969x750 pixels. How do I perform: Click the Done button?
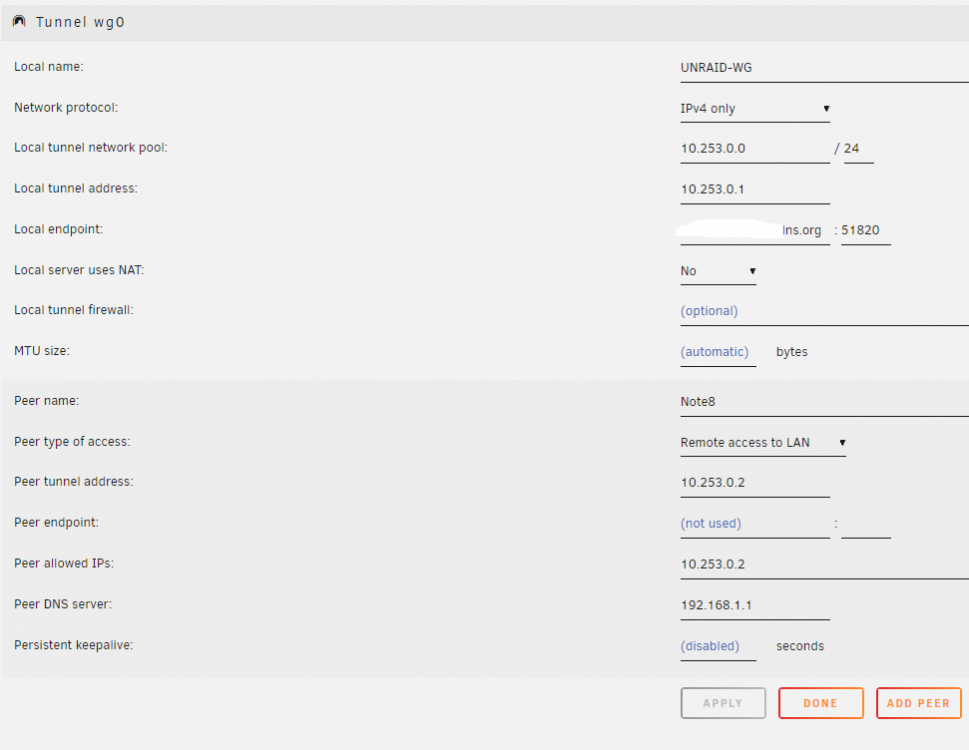pos(821,703)
